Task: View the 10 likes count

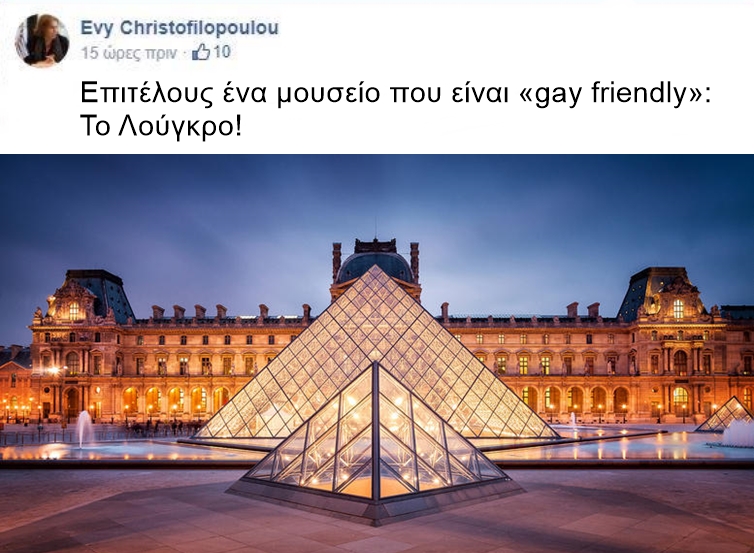Action: pyautogui.click(x=222, y=52)
